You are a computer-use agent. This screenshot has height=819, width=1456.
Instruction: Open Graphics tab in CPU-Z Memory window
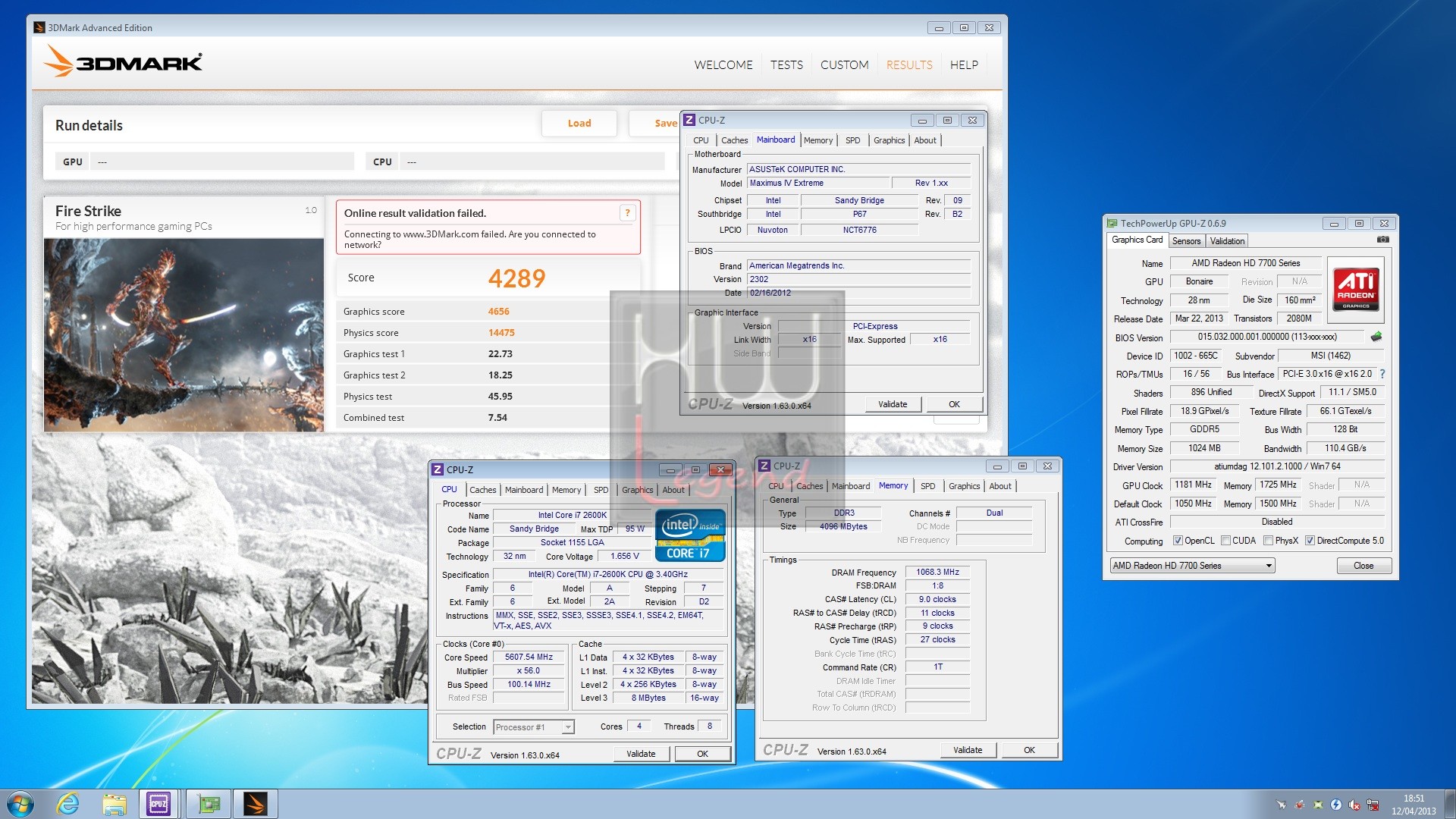(964, 486)
